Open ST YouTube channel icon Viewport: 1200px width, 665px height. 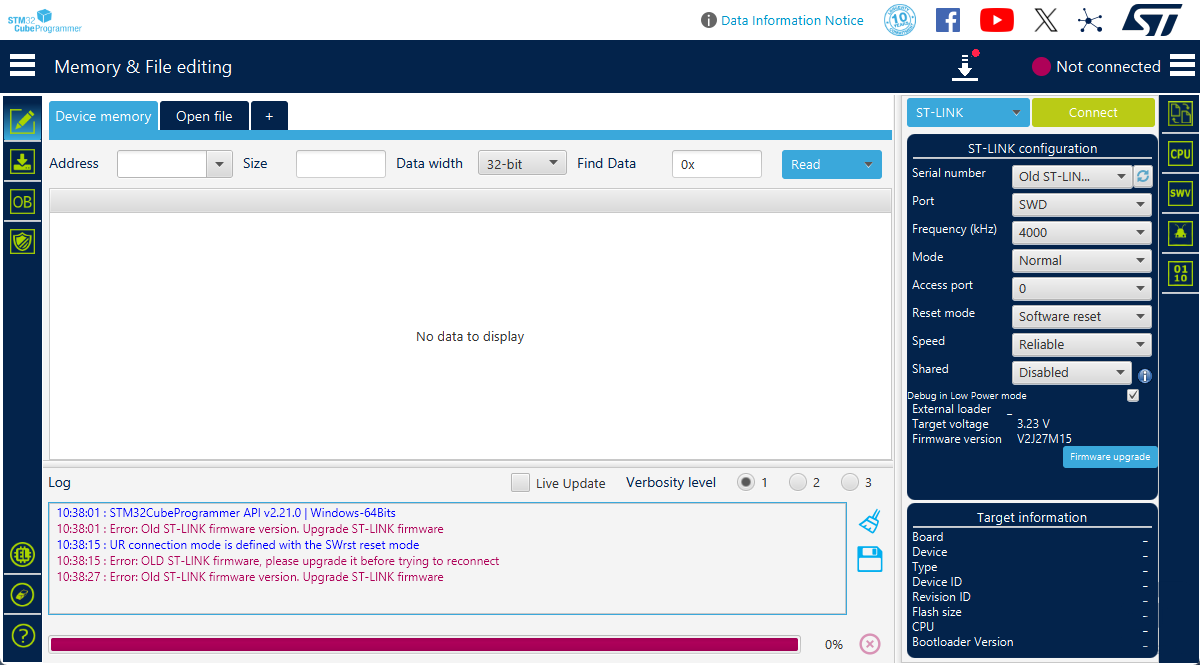[x=996, y=20]
